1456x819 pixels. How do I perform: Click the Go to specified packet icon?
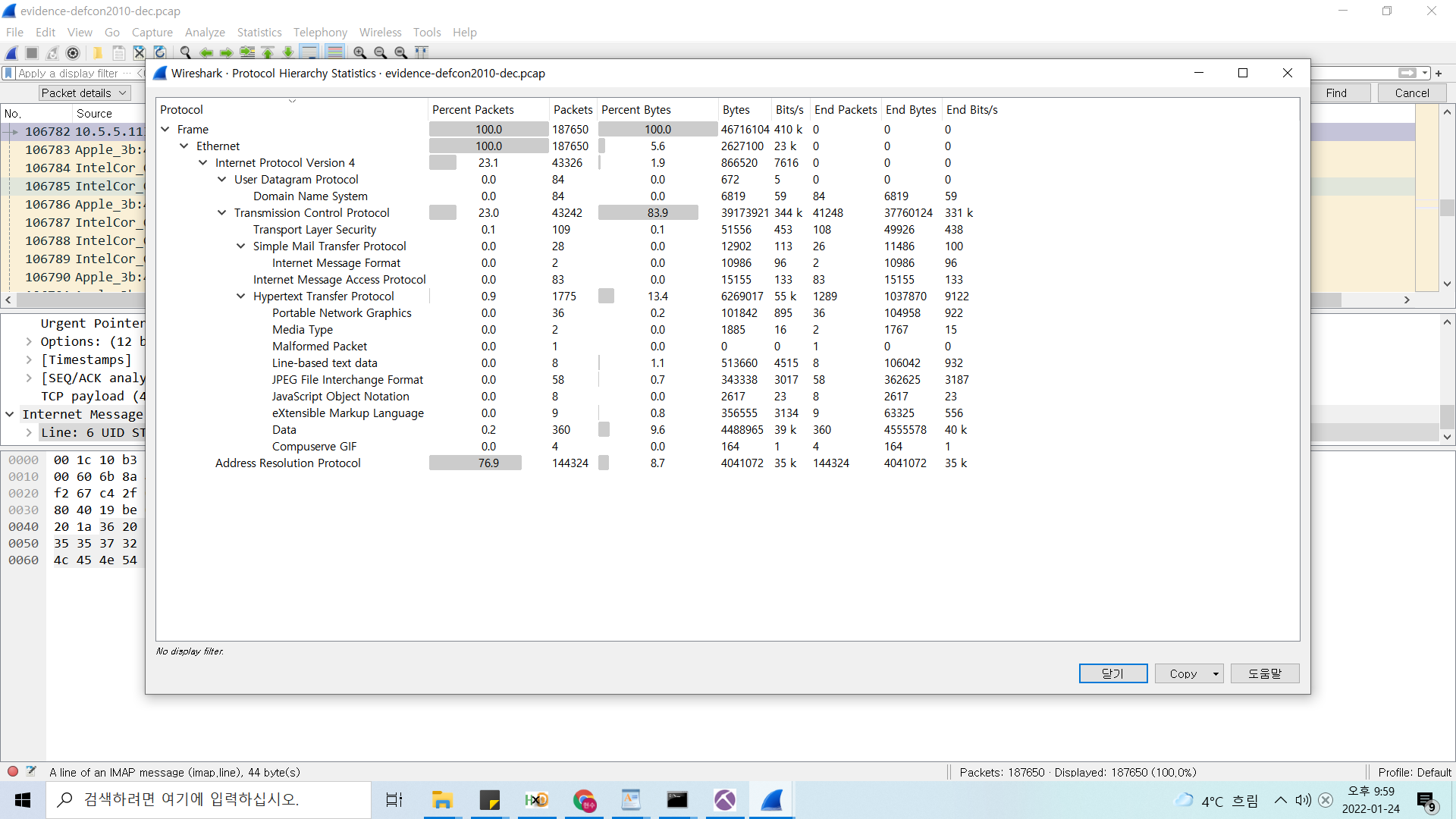[x=247, y=52]
